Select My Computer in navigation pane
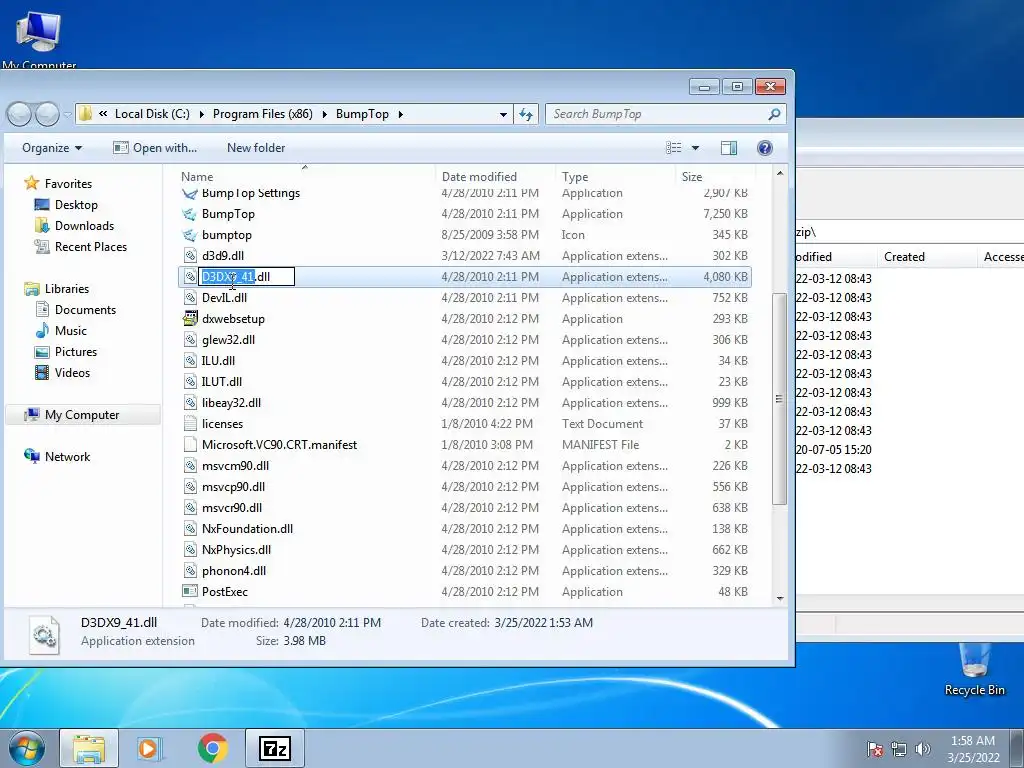 coord(82,415)
